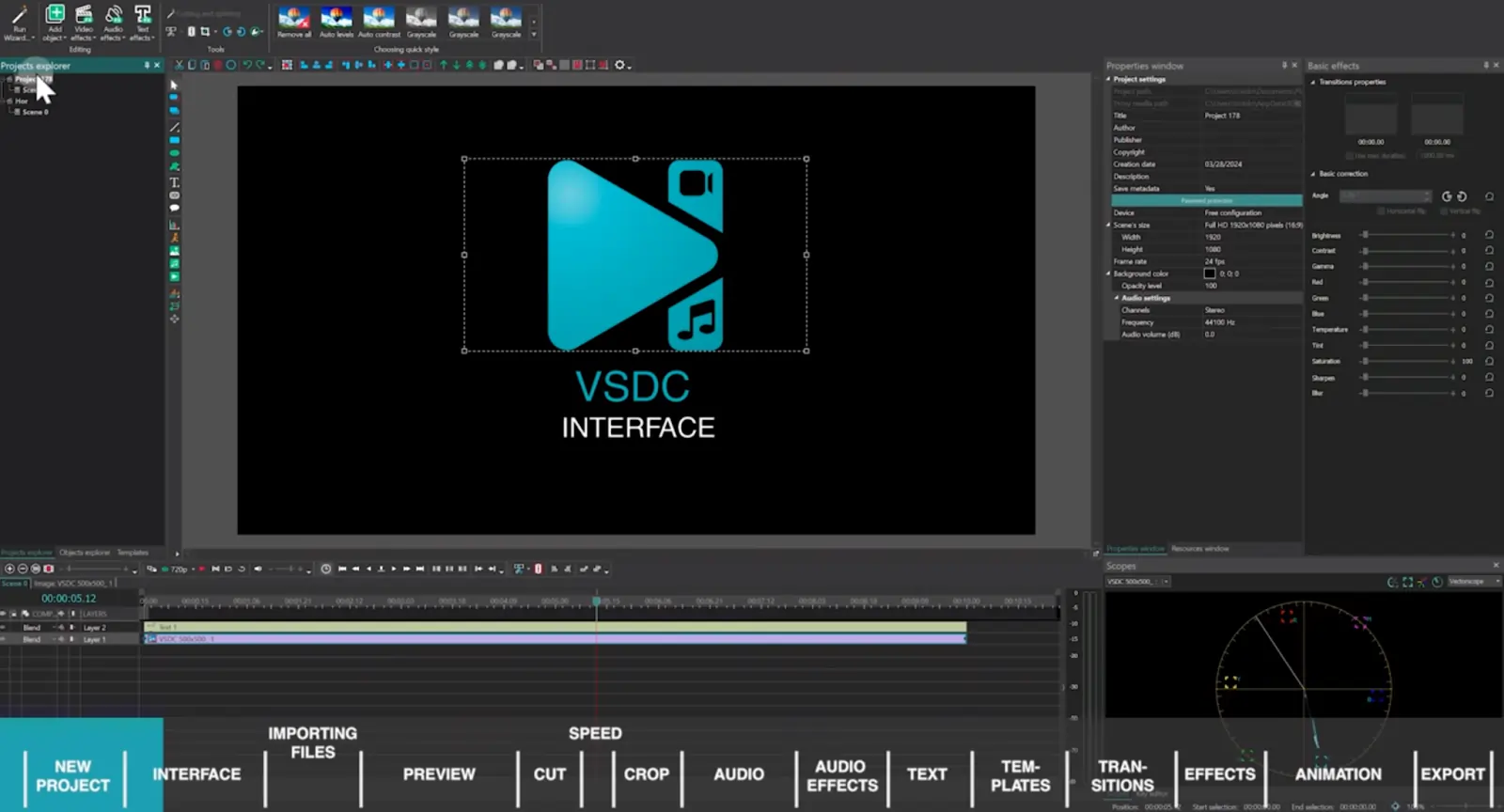Switch to the Resources window tab
The height and width of the screenshot is (812, 1504).
[x=1199, y=548]
